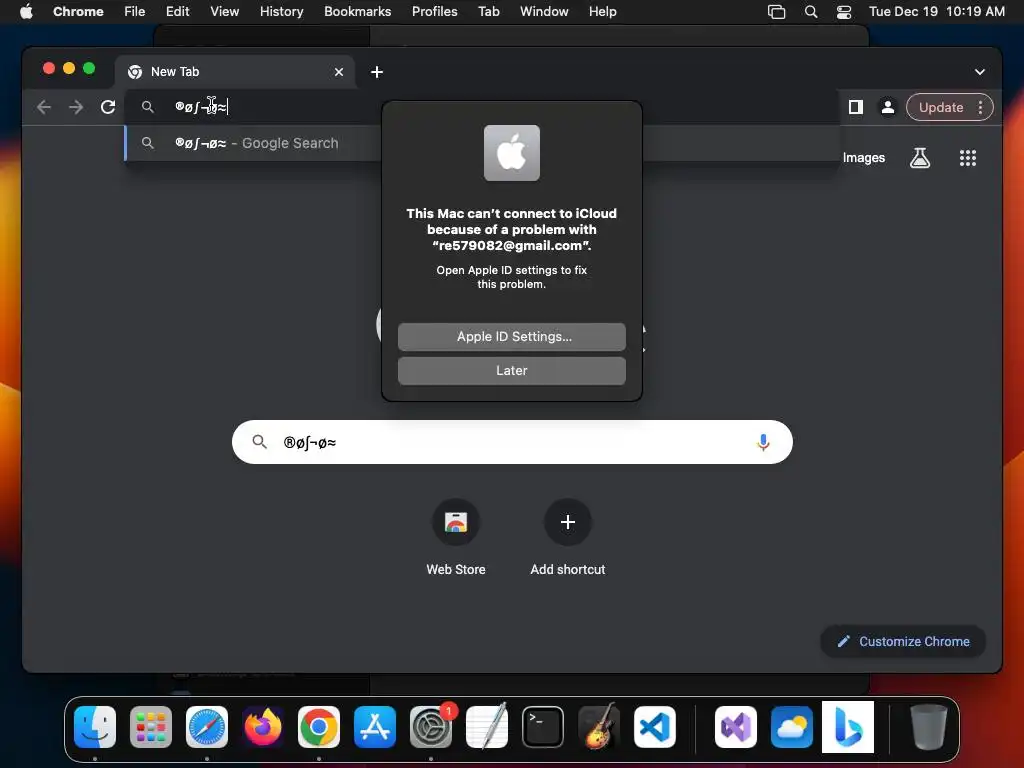Click the Stage Manager menu bar icon
1024x768 pixels.
pos(776,12)
